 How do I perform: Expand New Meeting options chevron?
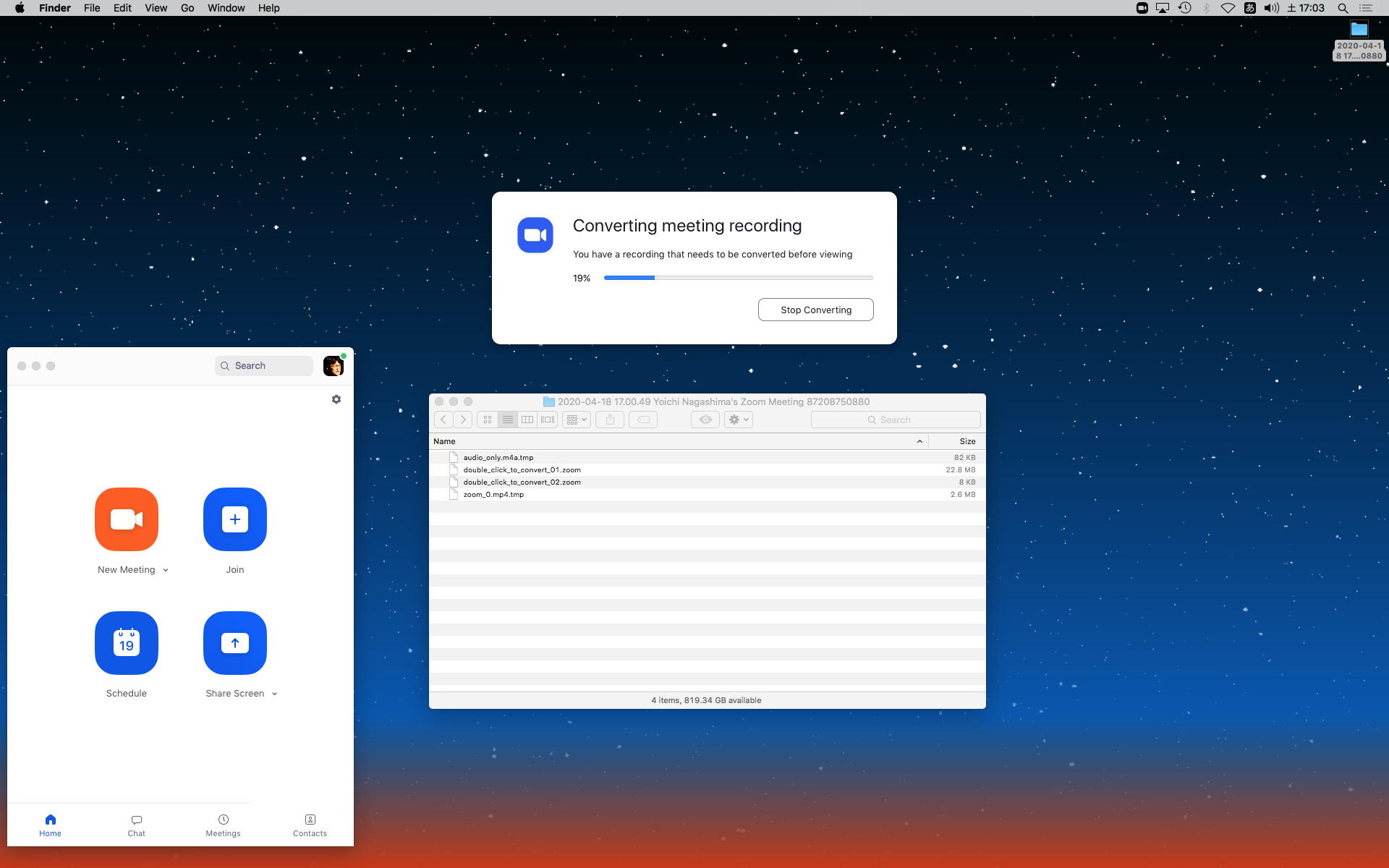point(166,570)
